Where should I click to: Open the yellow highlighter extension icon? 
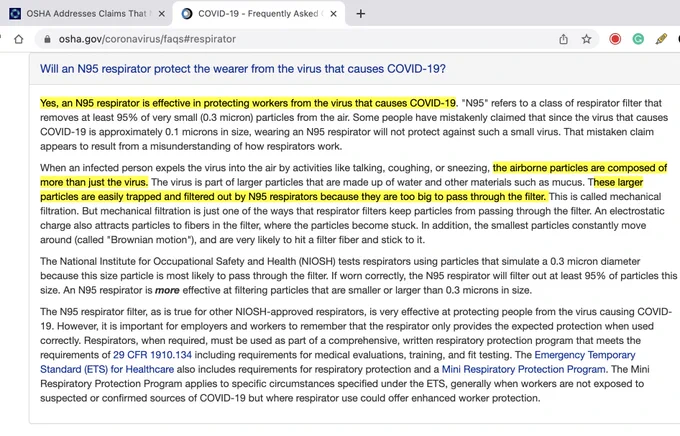pyautogui.click(x=661, y=39)
